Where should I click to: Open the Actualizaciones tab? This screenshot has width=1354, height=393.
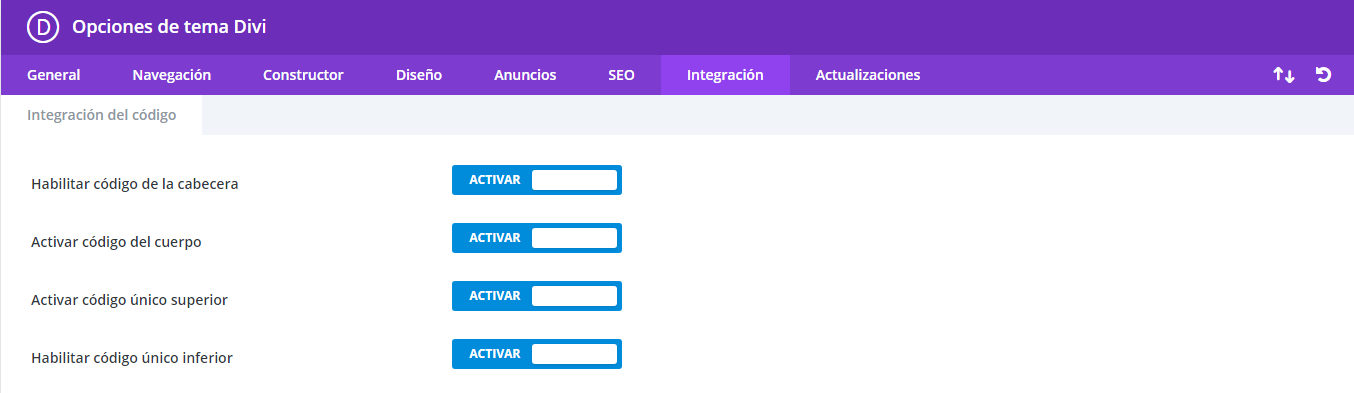coord(868,75)
